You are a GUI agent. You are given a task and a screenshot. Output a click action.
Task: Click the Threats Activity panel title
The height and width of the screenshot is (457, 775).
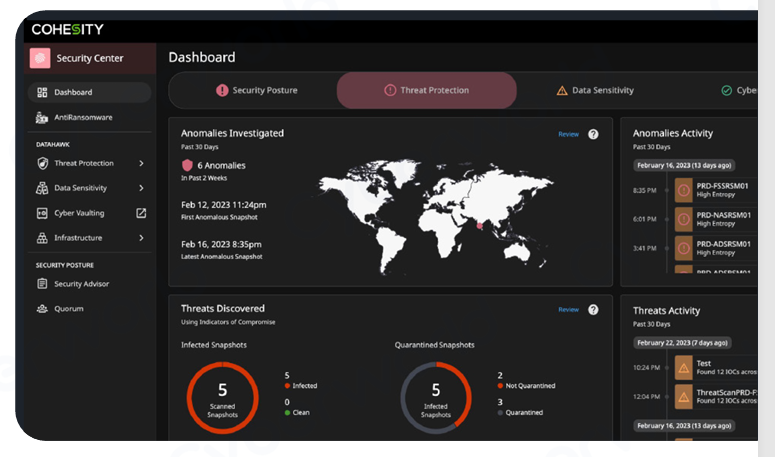(666, 311)
